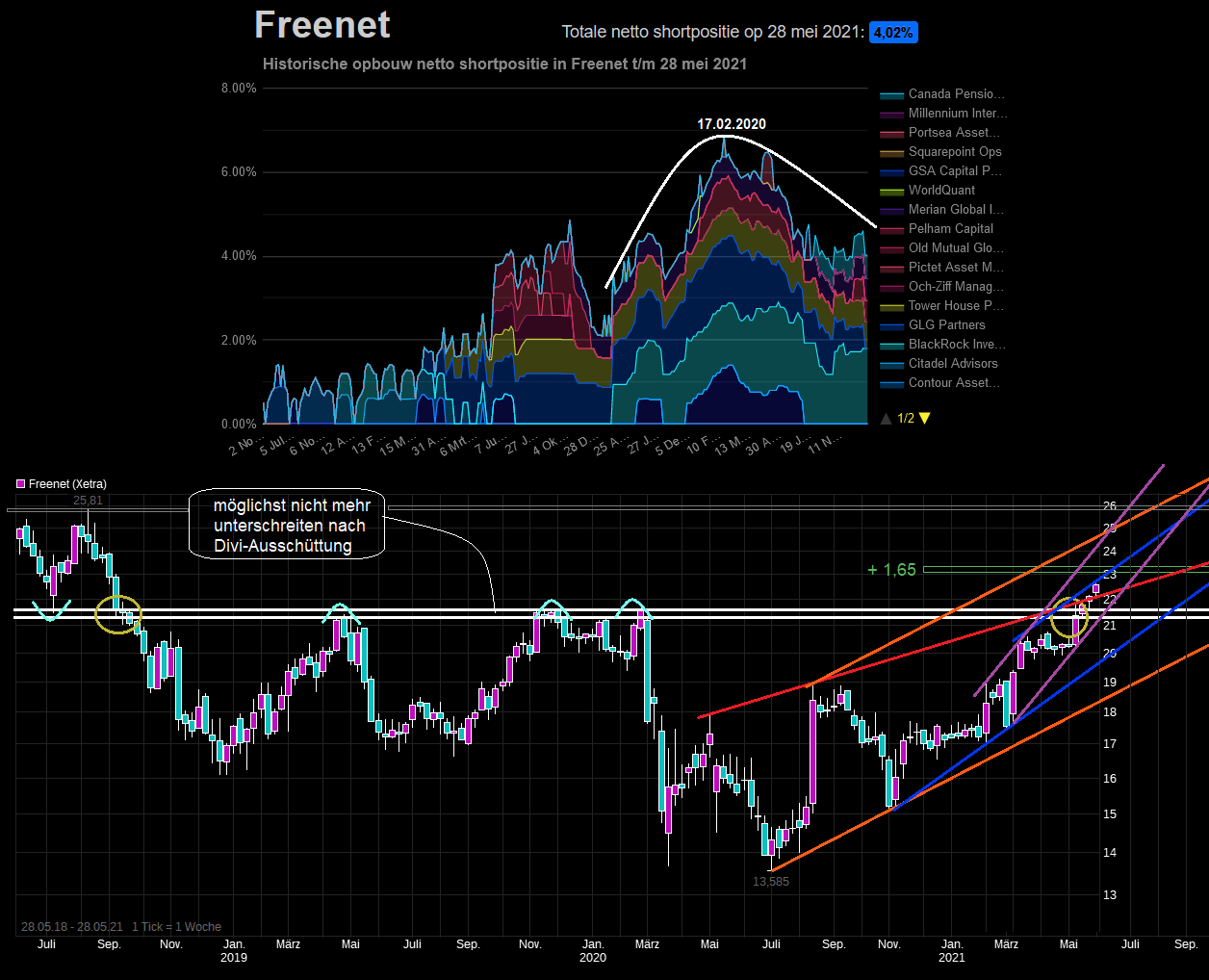Click the Jan. 2020 time axis label
The image size is (1209, 980).
tap(593, 950)
